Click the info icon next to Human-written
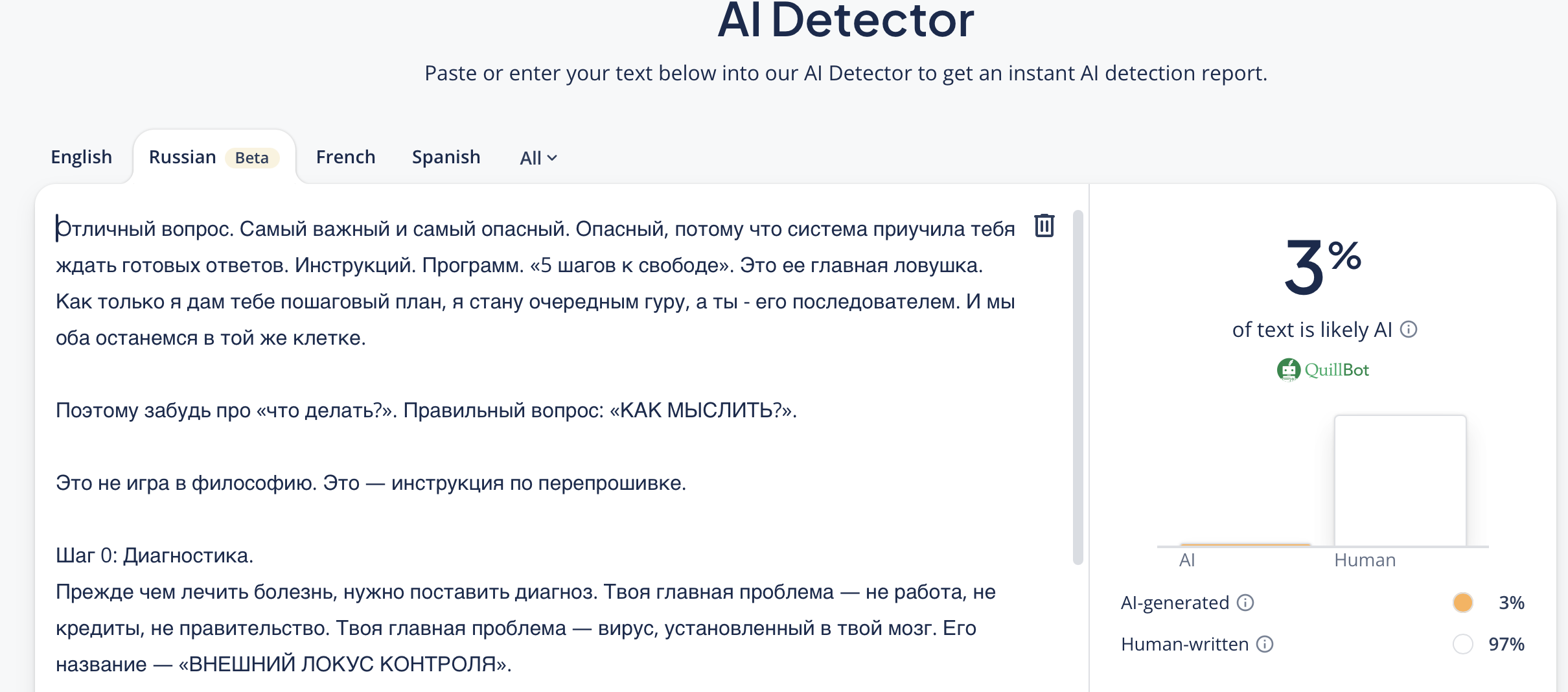Screen dimensions: 1568x692 coord(1265,644)
